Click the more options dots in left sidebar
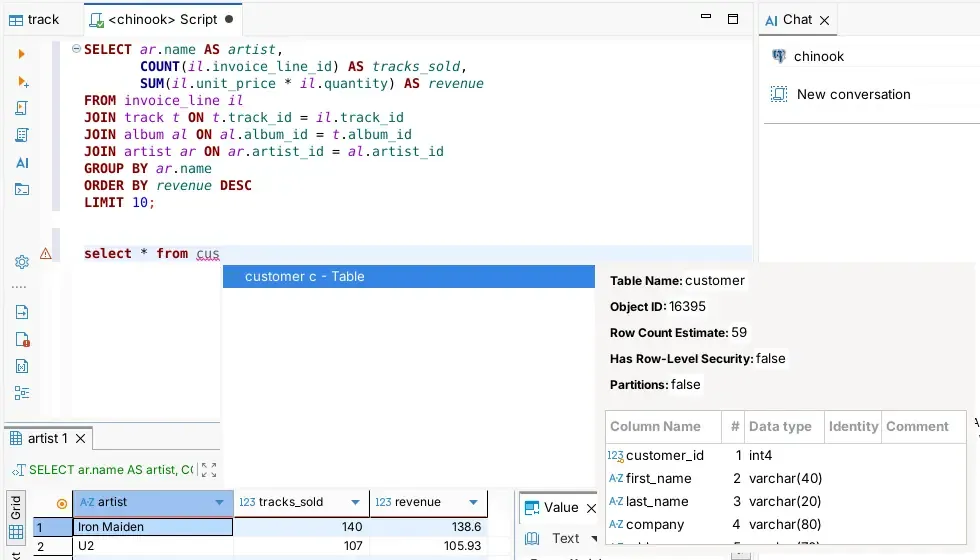Image resolution: width=980 pixels, height=560 pixels. [19, 287]
